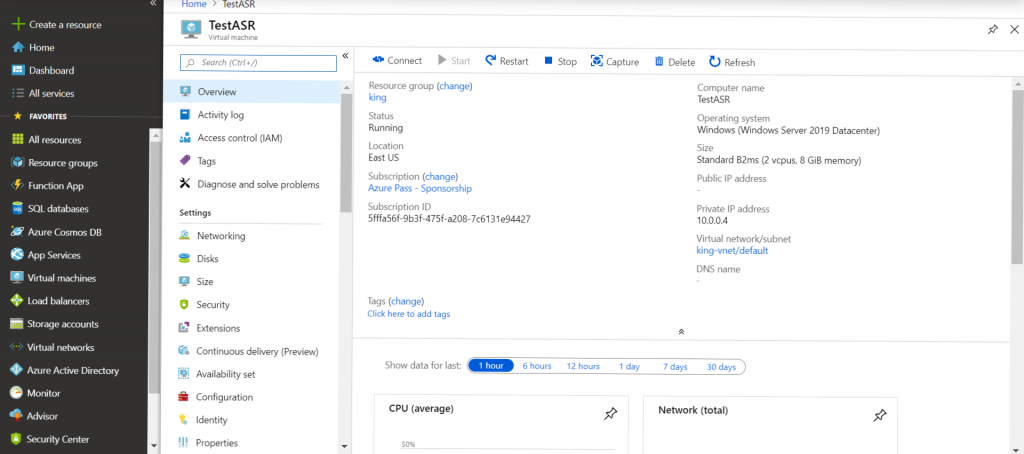Click the greyed Start toolbar button

coord(454,61)
